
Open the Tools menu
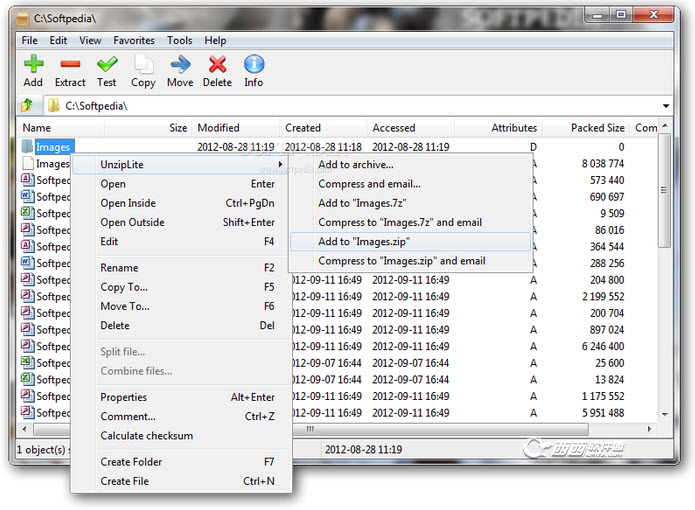180,41
